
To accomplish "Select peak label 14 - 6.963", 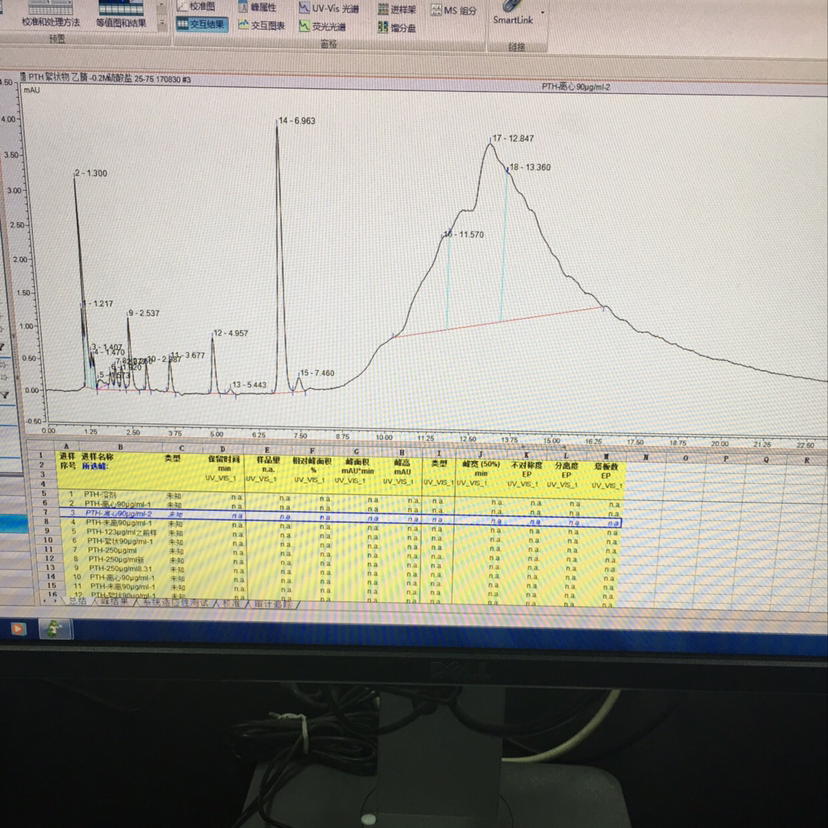I will (297, 121).
